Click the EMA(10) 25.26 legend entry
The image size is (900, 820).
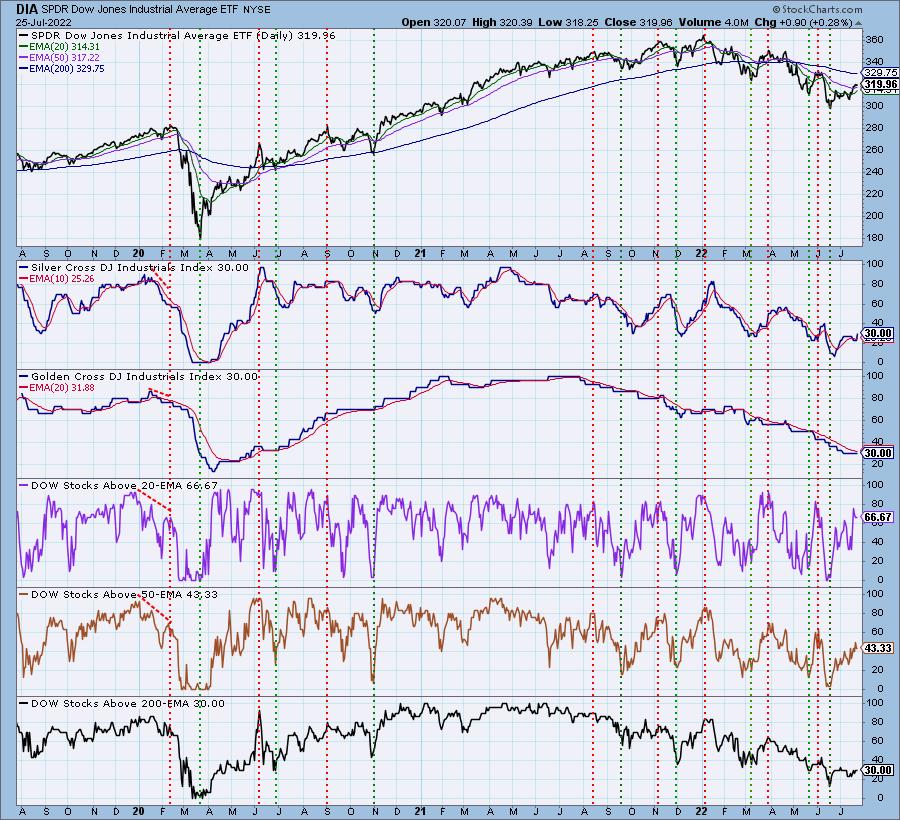(x=57, y=279)
